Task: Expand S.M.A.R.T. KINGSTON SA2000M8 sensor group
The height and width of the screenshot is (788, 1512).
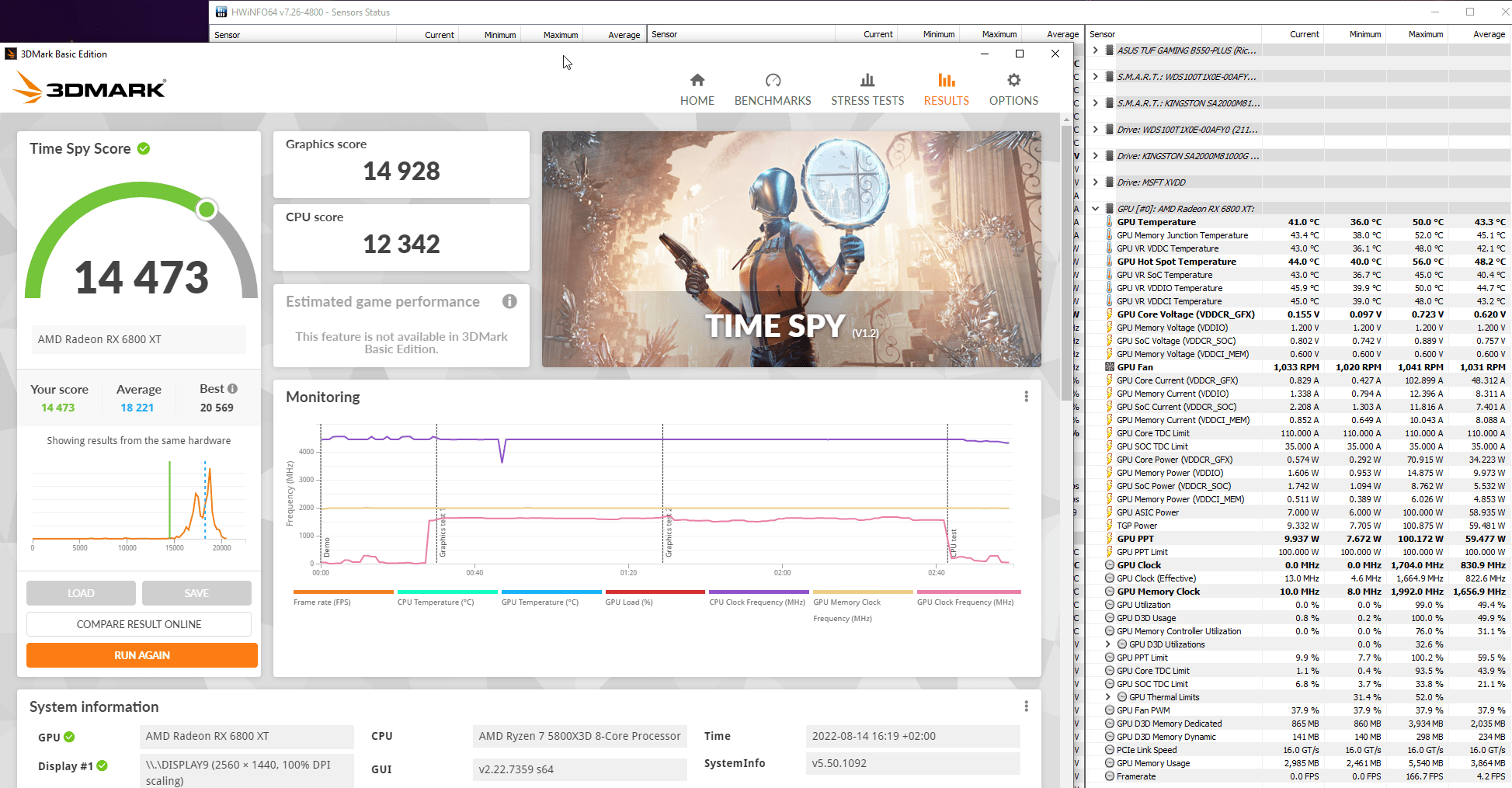Action: [x=1095, y=103]
